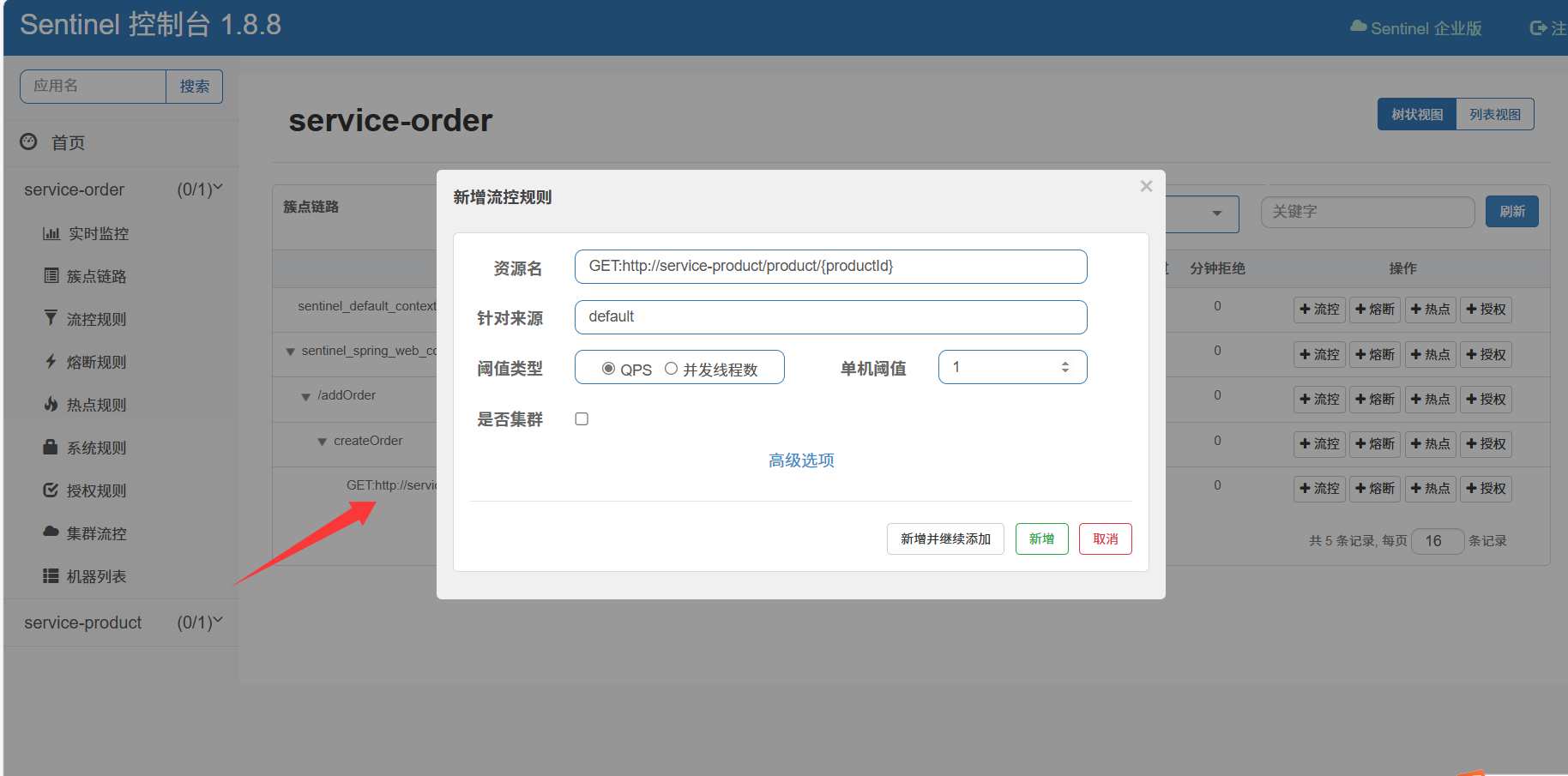Click the 针对来源 input field

830,317
